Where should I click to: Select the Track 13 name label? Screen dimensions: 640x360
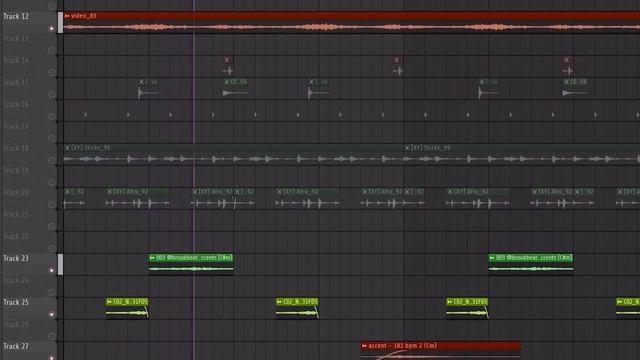coord(16,38)
